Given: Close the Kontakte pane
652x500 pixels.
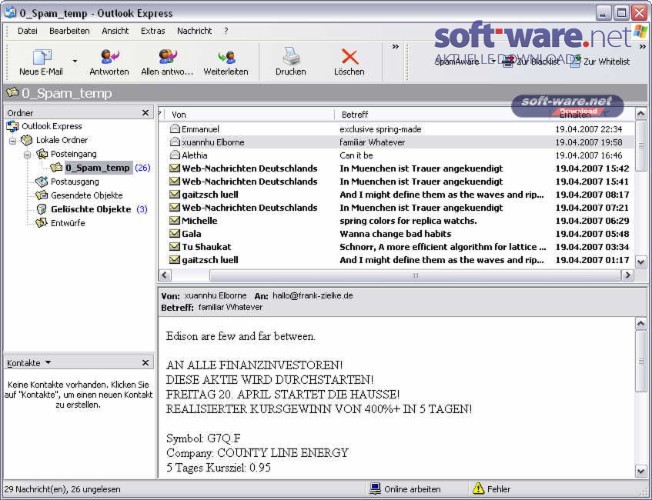Looking at the screenshot, I should pyautogui.click(x=145, y=363).
